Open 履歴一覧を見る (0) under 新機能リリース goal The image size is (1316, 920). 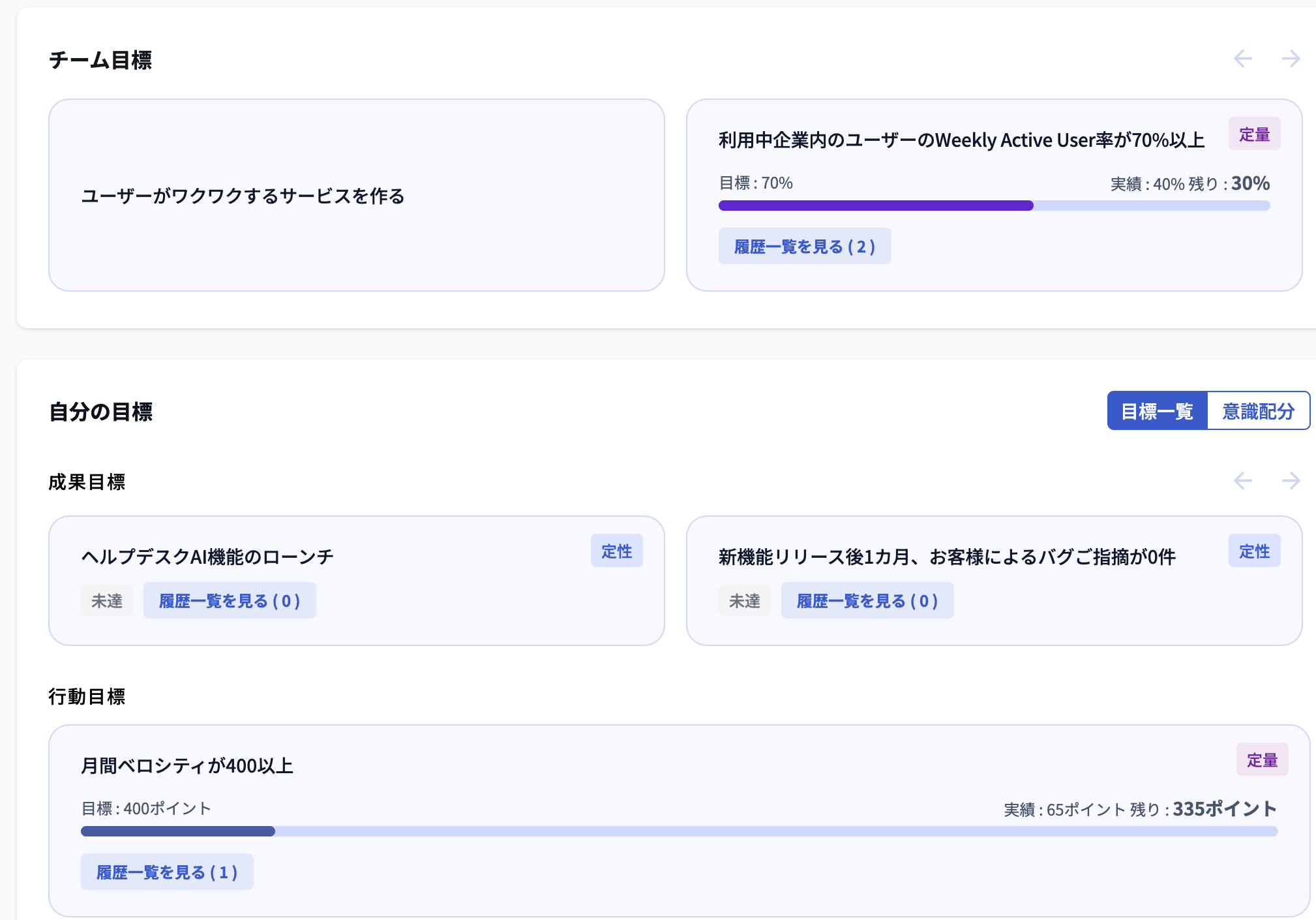pos(867,600)
